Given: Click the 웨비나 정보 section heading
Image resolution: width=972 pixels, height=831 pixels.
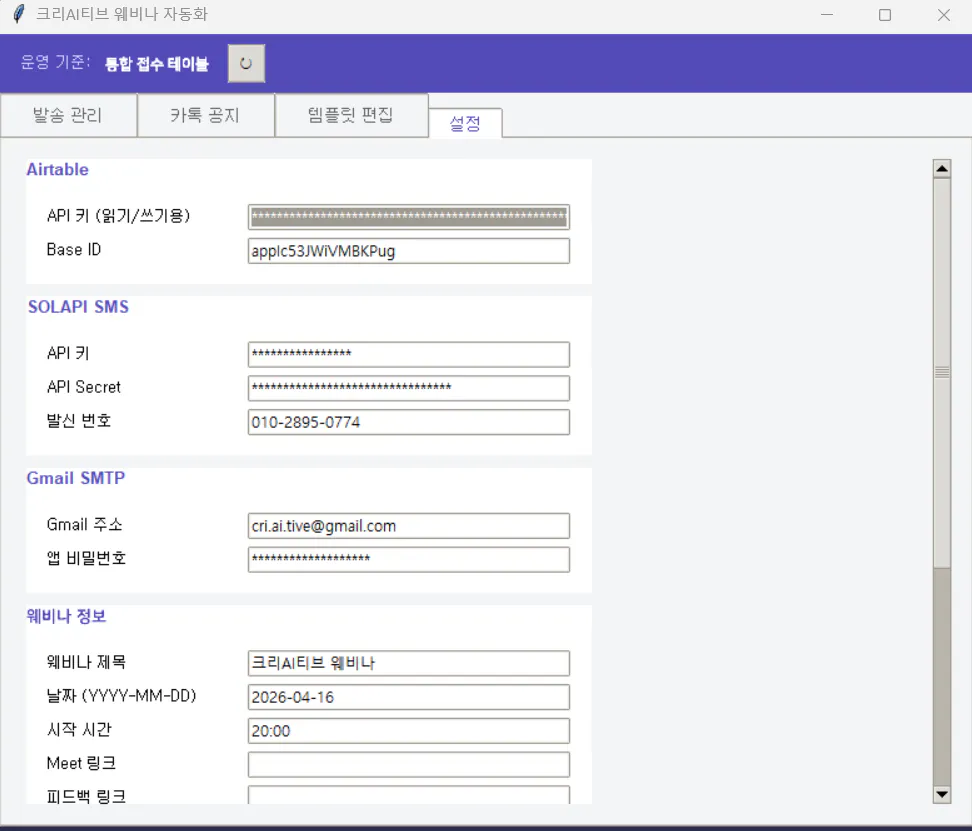Looking at the screenshot, I should (66, 616).
